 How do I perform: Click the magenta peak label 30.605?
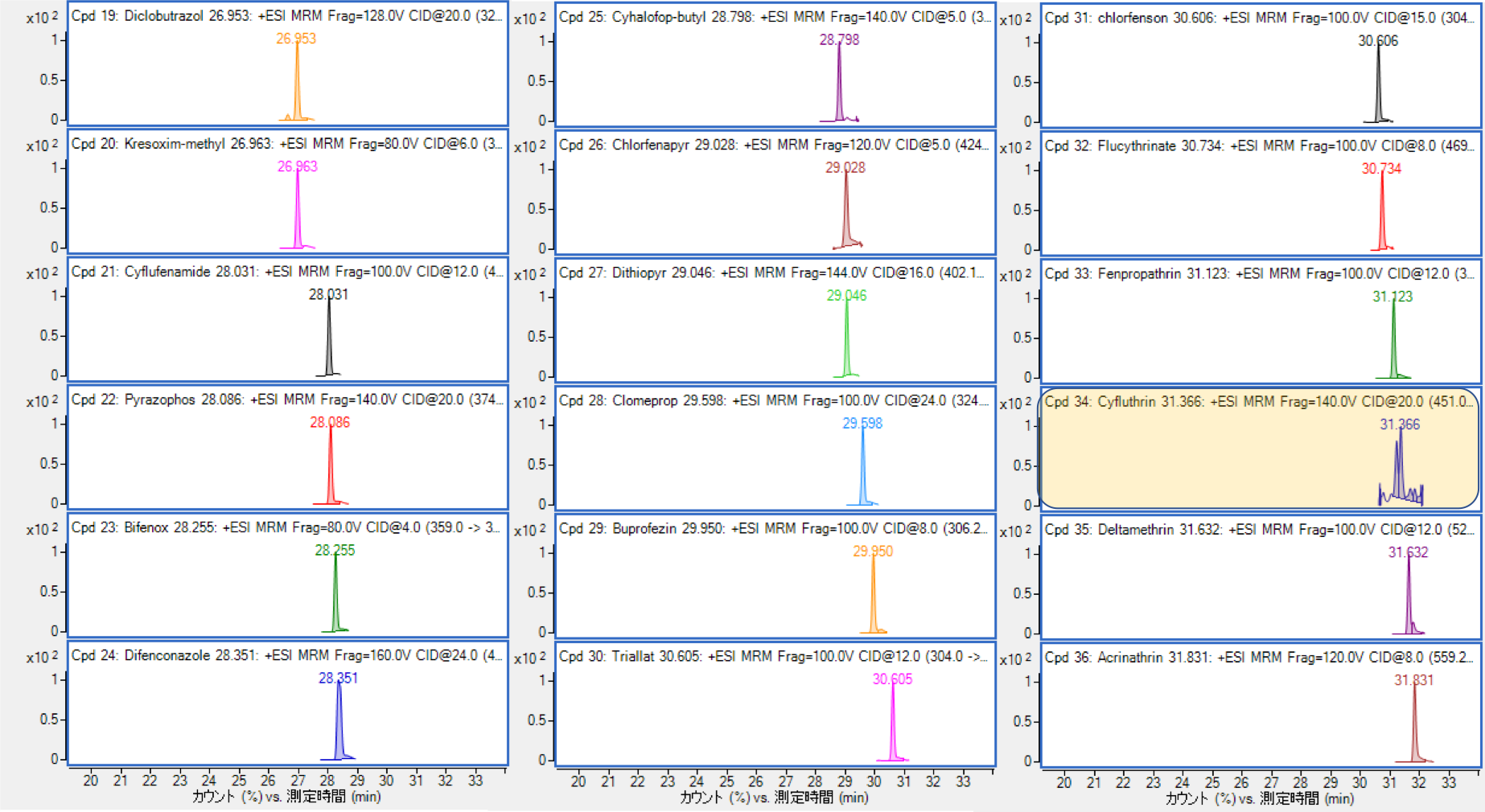pos(892,679)
